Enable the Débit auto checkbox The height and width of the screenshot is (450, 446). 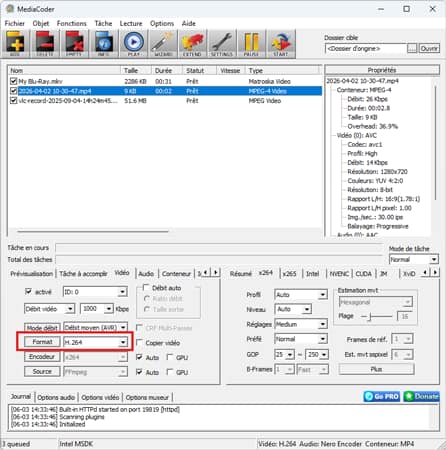[146, 287]
